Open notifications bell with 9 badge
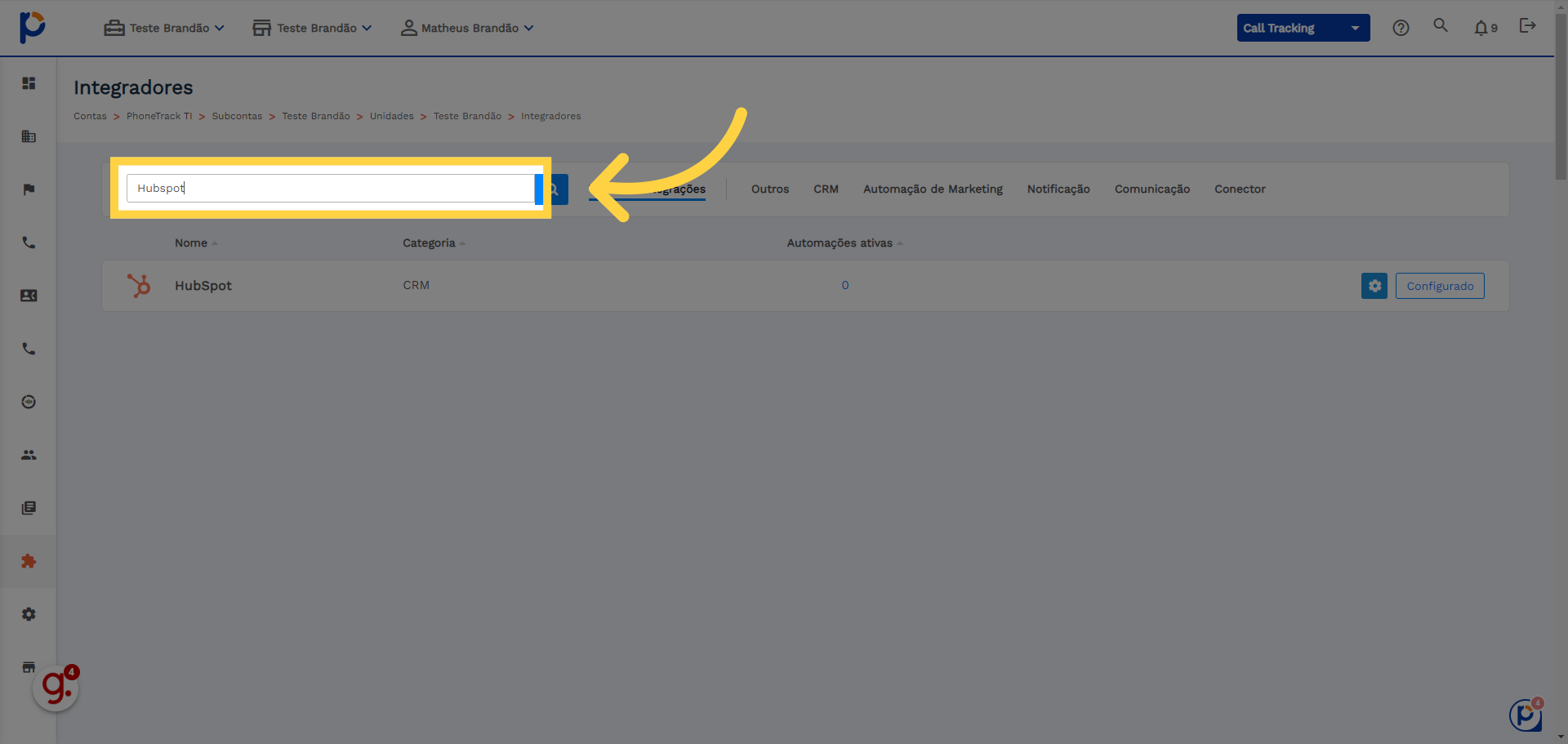This screenshot has width=1568, height=744. coord(1486,28)
